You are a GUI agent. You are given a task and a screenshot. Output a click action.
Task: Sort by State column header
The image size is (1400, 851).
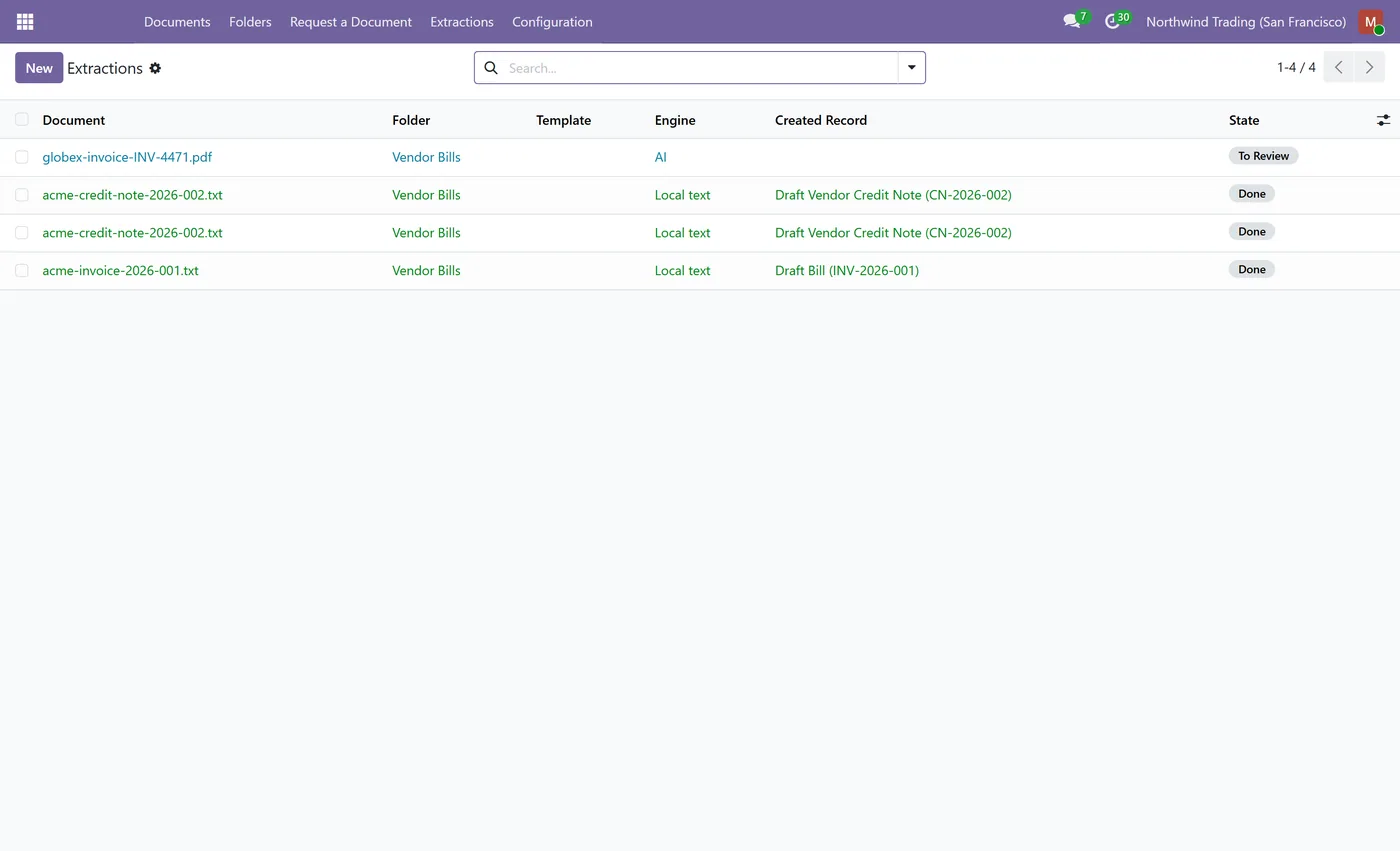click(x=1244, y=120)
